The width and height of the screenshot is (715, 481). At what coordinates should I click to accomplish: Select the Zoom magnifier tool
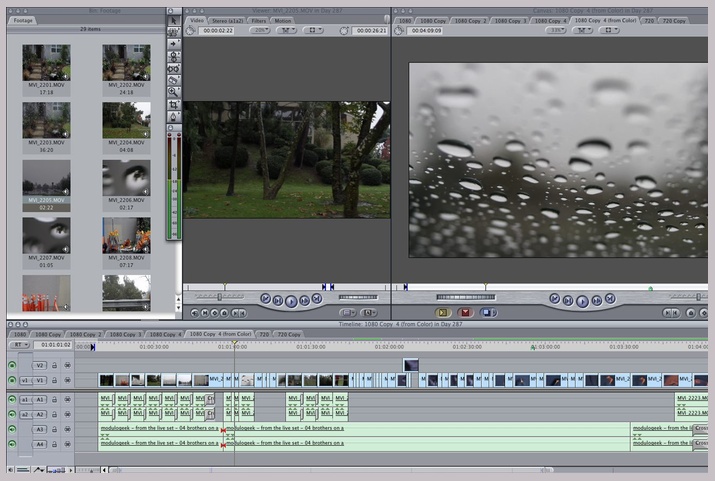[x=173, y=91]
